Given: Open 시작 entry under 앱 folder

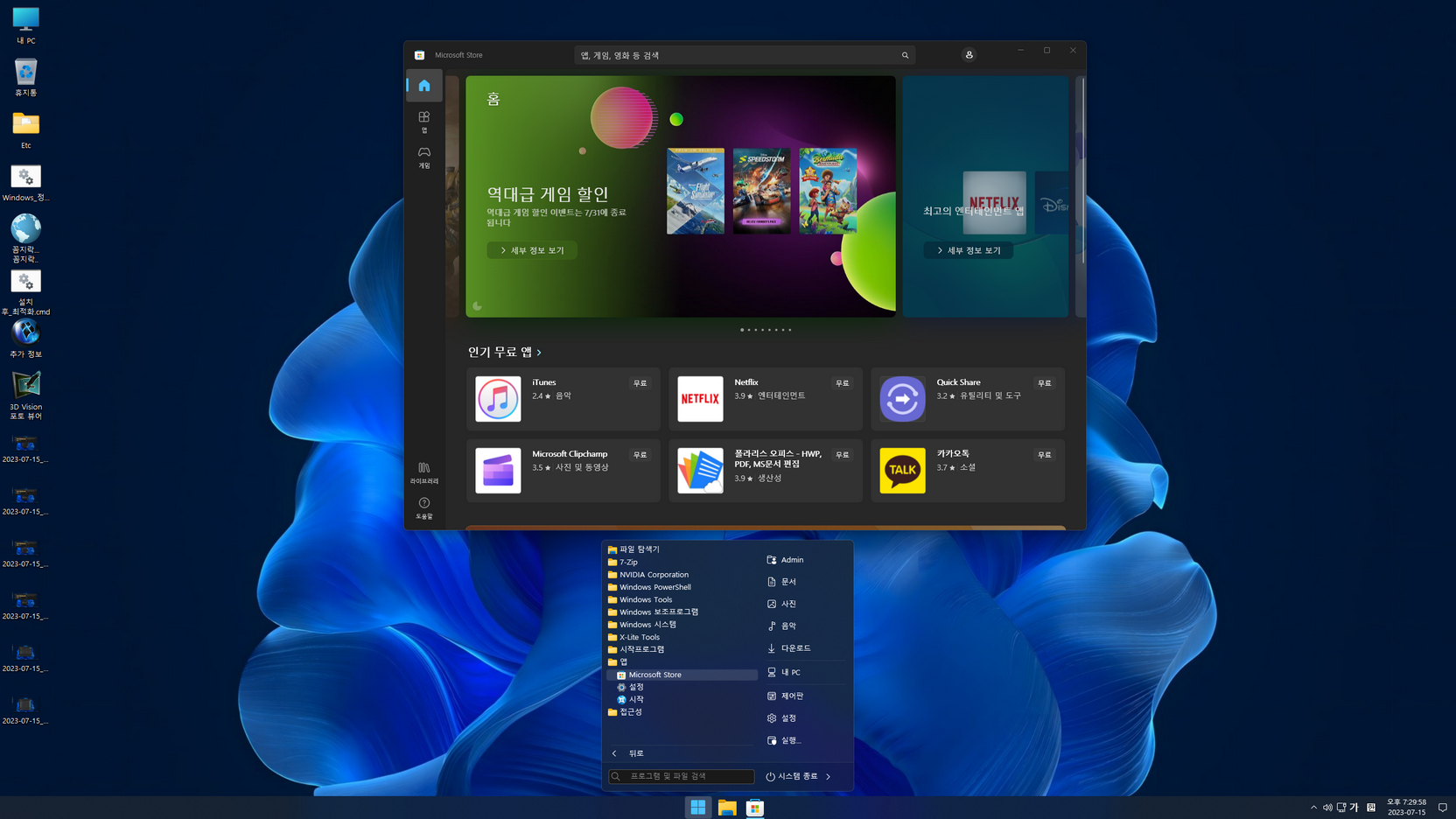Looking at the screenshot, I should pos(636,699).
